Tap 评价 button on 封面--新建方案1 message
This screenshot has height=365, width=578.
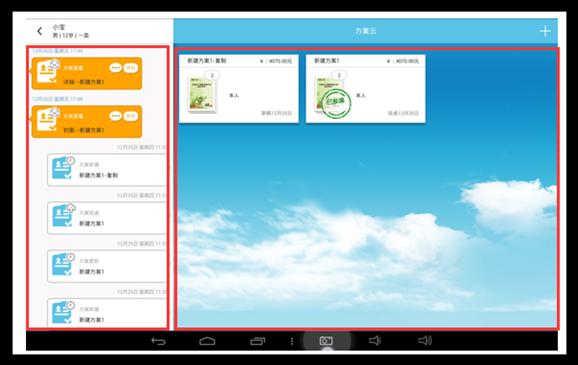(x=130, y=116)
